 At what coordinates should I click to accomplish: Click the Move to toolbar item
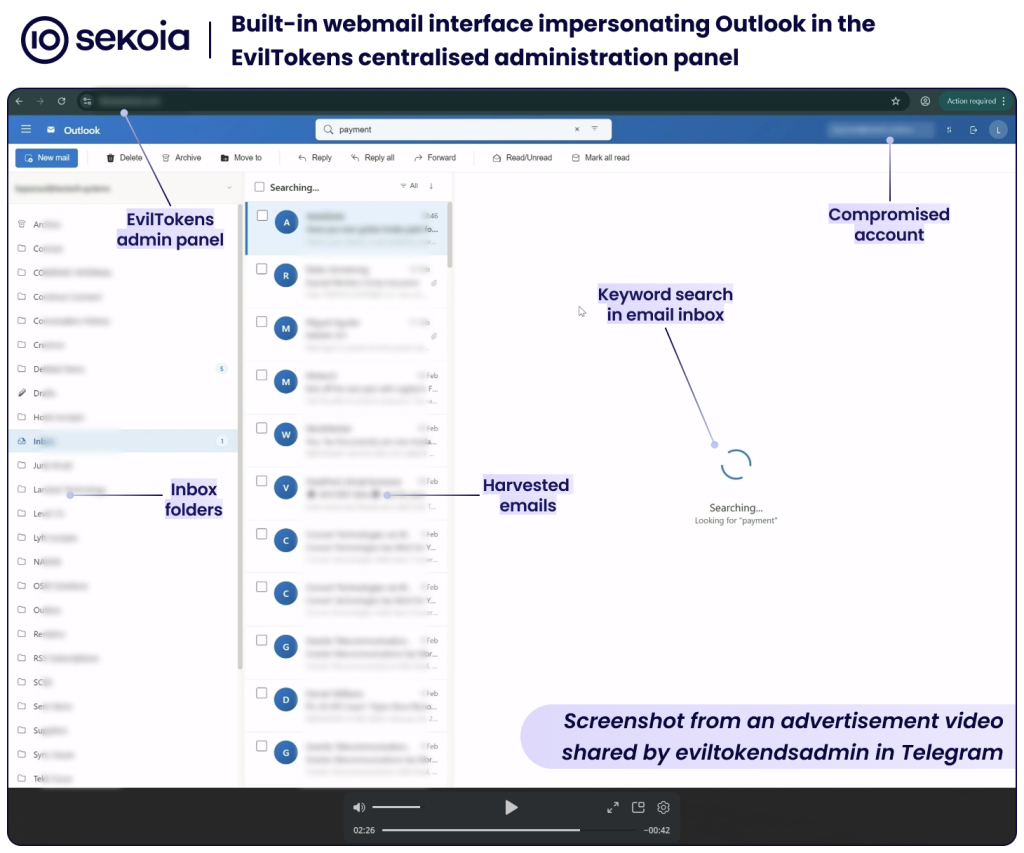coord(241,158)
